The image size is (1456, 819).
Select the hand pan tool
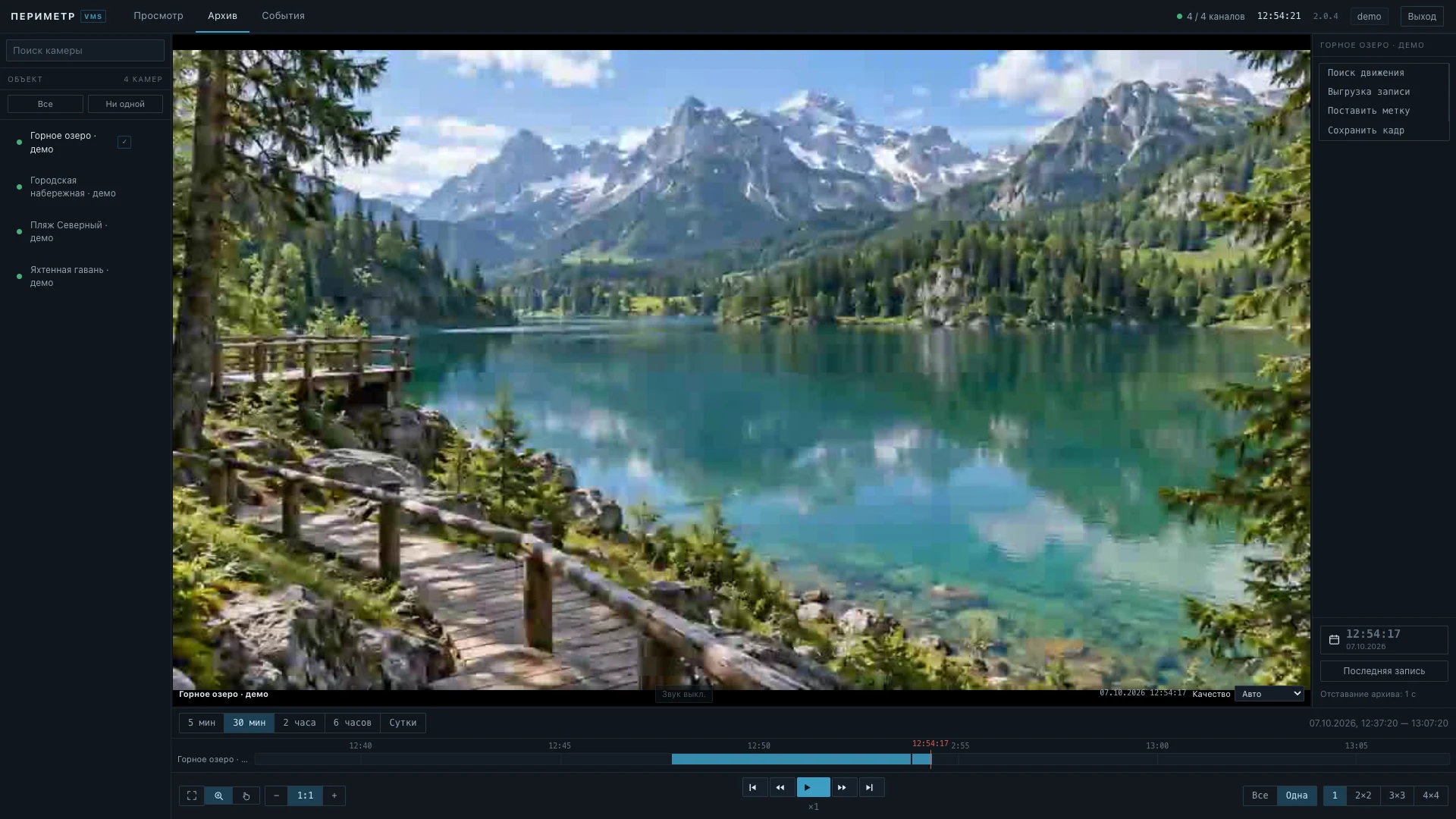pyautogui.click(x=246, y=795)
